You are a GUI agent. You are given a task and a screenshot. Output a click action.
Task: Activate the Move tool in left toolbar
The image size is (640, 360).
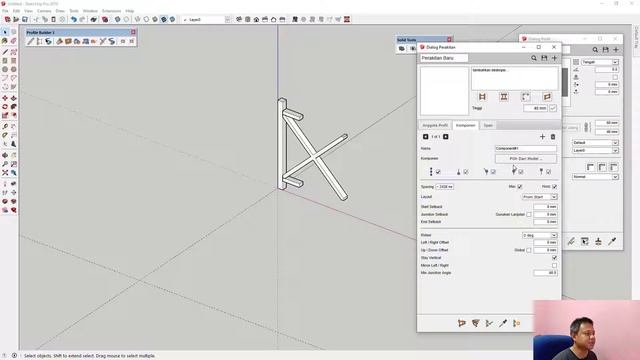[x=5, y=98]
